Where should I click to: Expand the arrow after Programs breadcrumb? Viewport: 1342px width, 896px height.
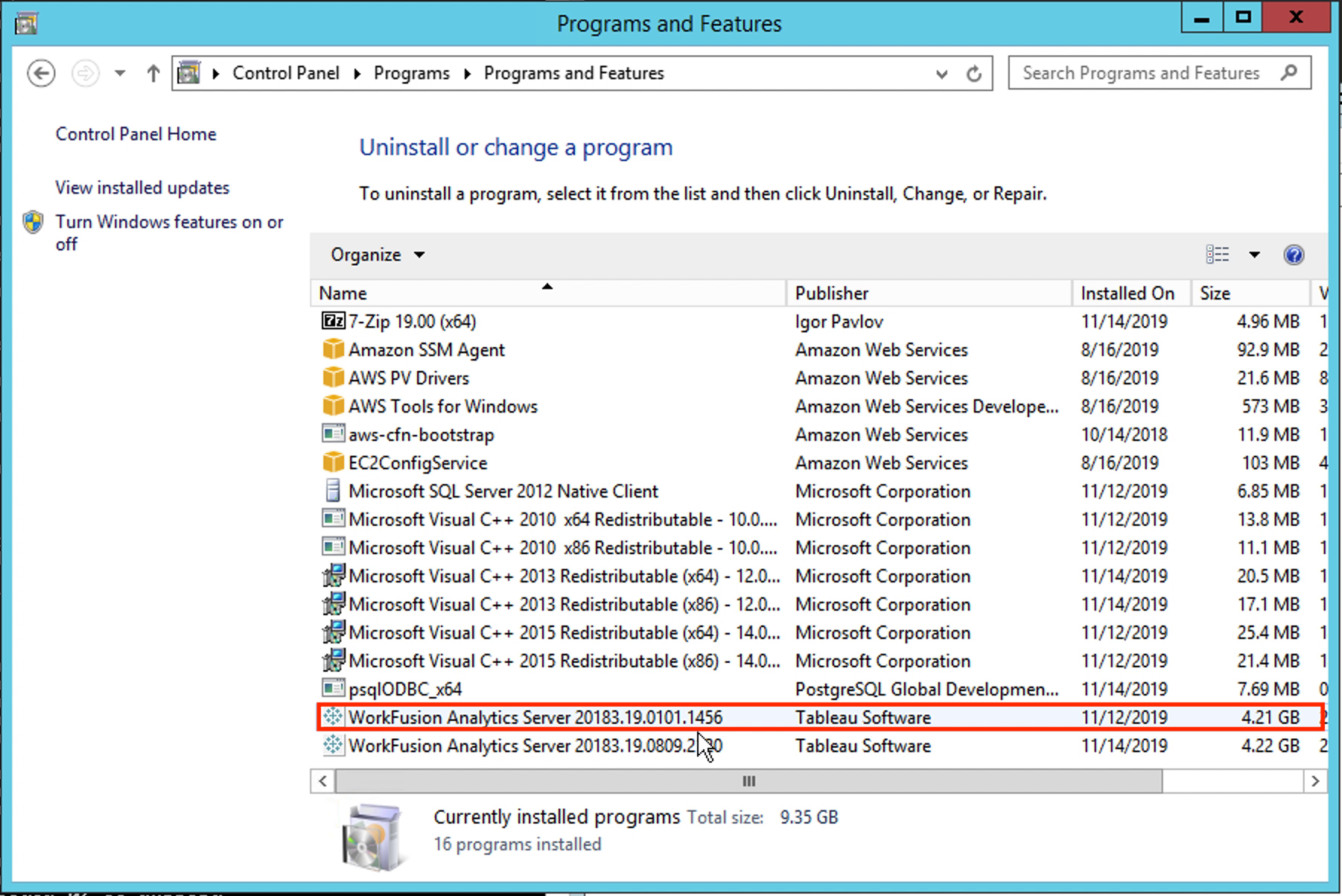[468, 73]
